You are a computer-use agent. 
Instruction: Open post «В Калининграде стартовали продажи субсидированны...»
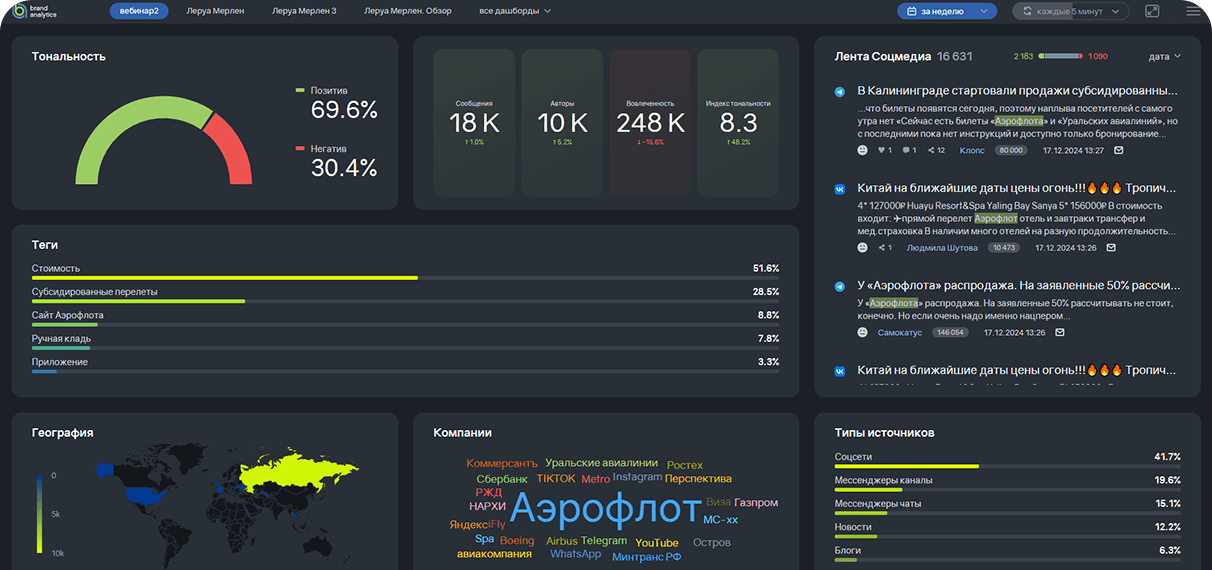pyautogui.click(x=1017, y=90)
